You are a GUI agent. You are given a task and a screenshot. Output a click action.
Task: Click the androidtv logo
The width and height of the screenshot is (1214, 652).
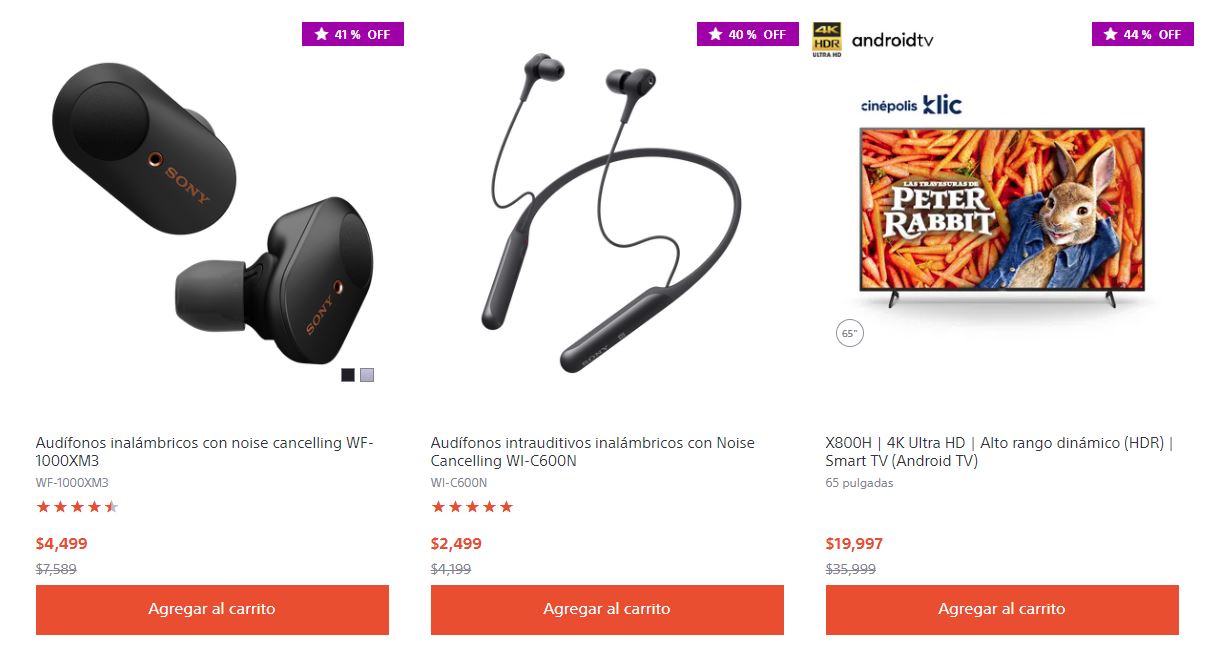coord(892,41)
